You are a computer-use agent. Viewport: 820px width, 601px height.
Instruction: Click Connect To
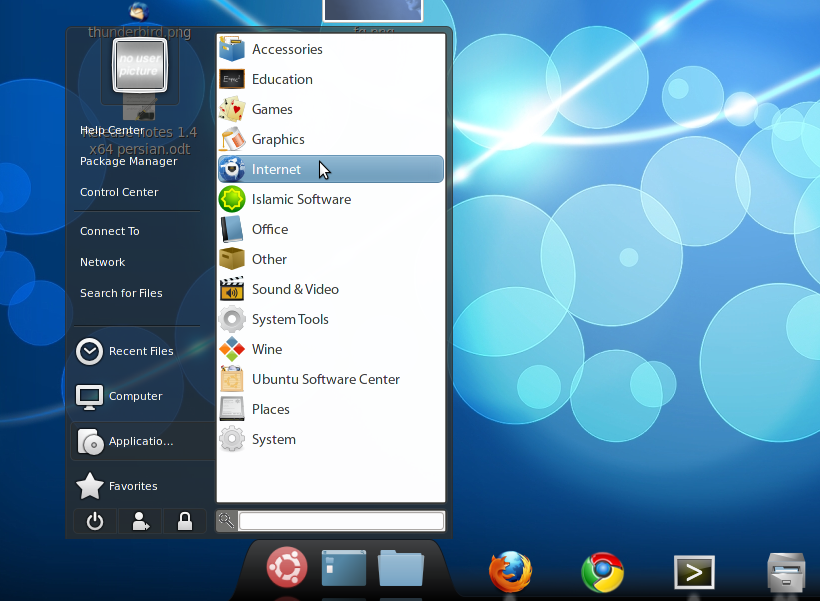(110, 231)
